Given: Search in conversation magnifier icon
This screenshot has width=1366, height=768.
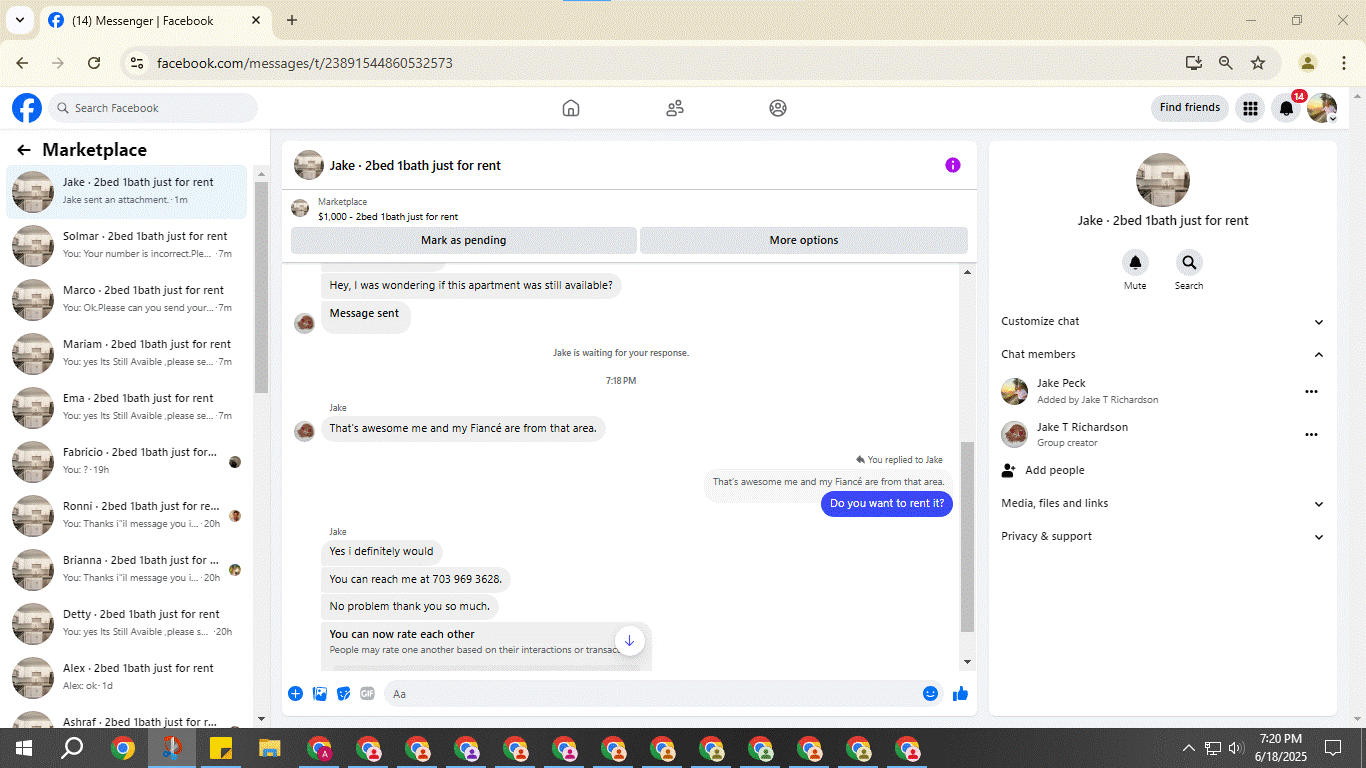Looking at the screenshot, I should 1189,263.
